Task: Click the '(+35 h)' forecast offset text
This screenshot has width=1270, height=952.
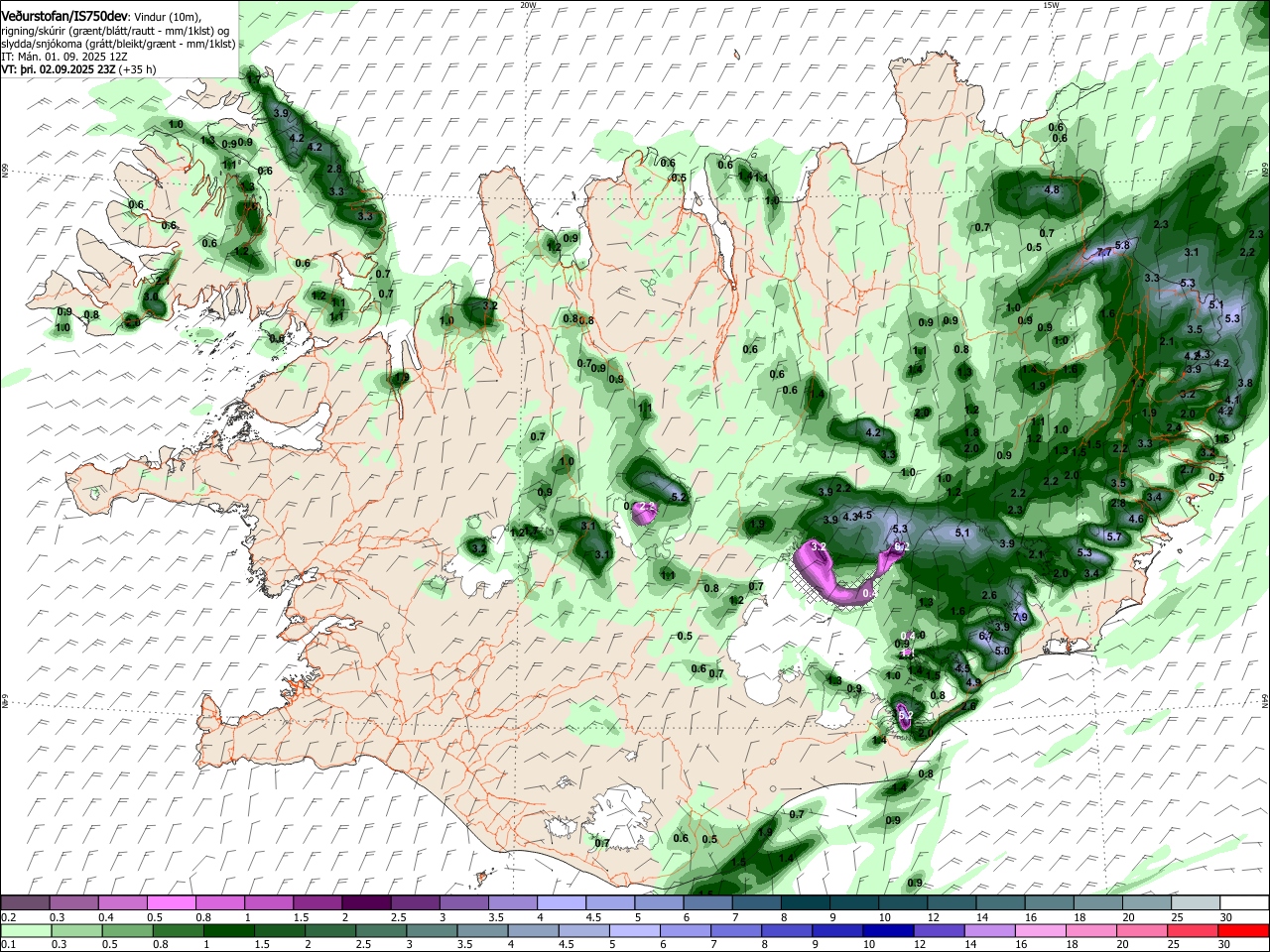Action: (137, 70)
